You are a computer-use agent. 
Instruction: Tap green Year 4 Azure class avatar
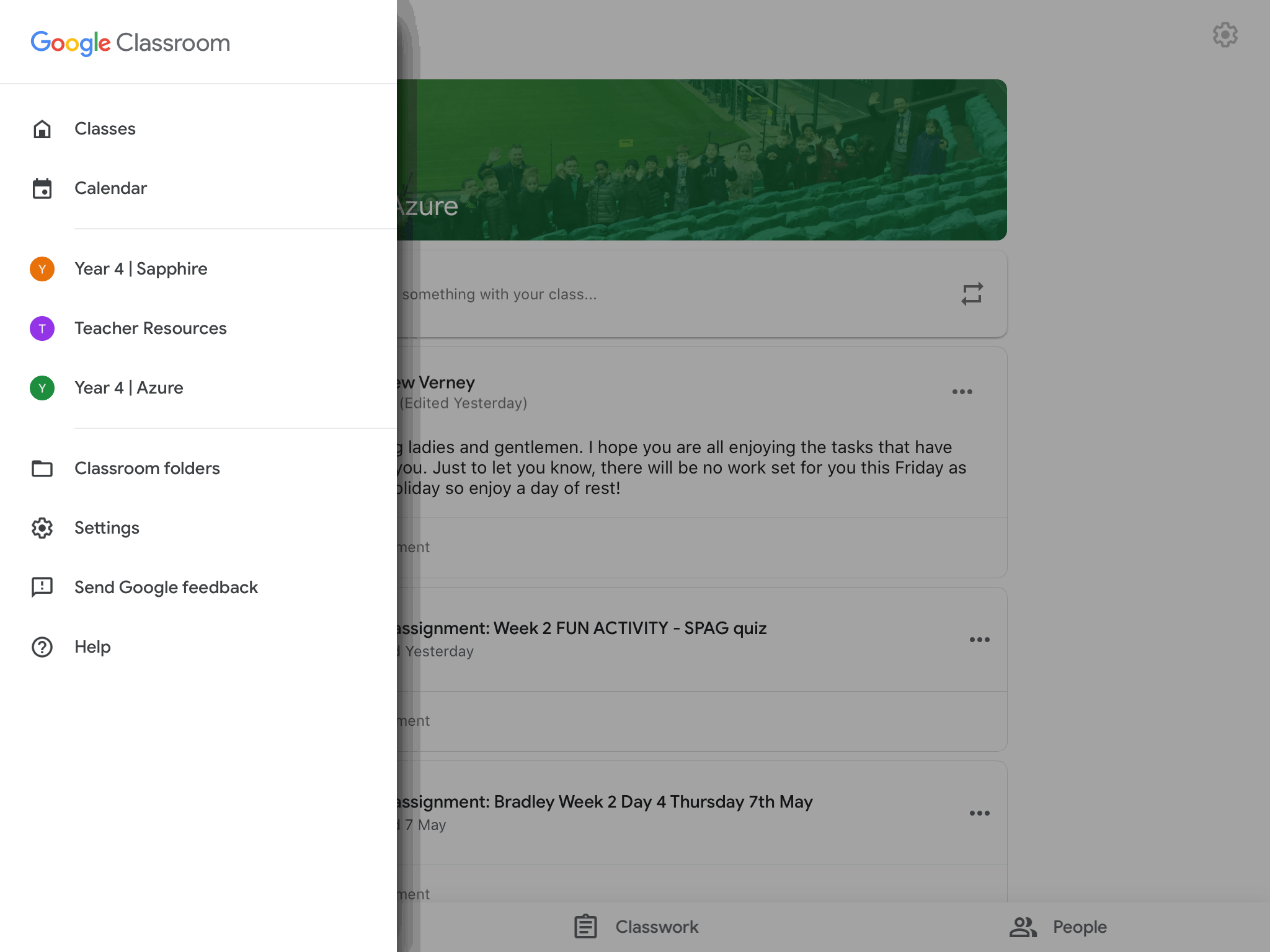[42, 388]
